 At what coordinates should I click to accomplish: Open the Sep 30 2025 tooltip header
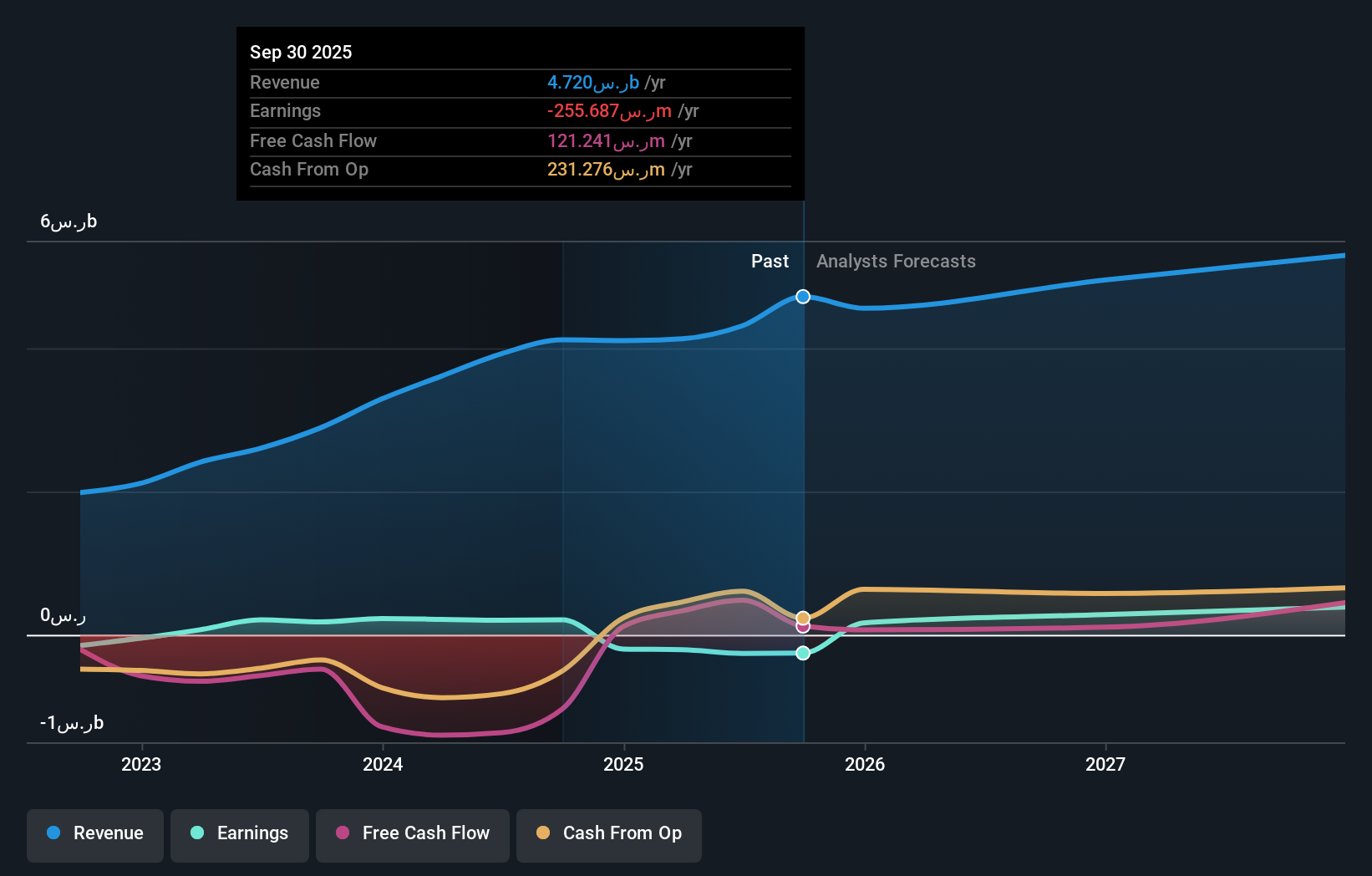pos(301,52)
